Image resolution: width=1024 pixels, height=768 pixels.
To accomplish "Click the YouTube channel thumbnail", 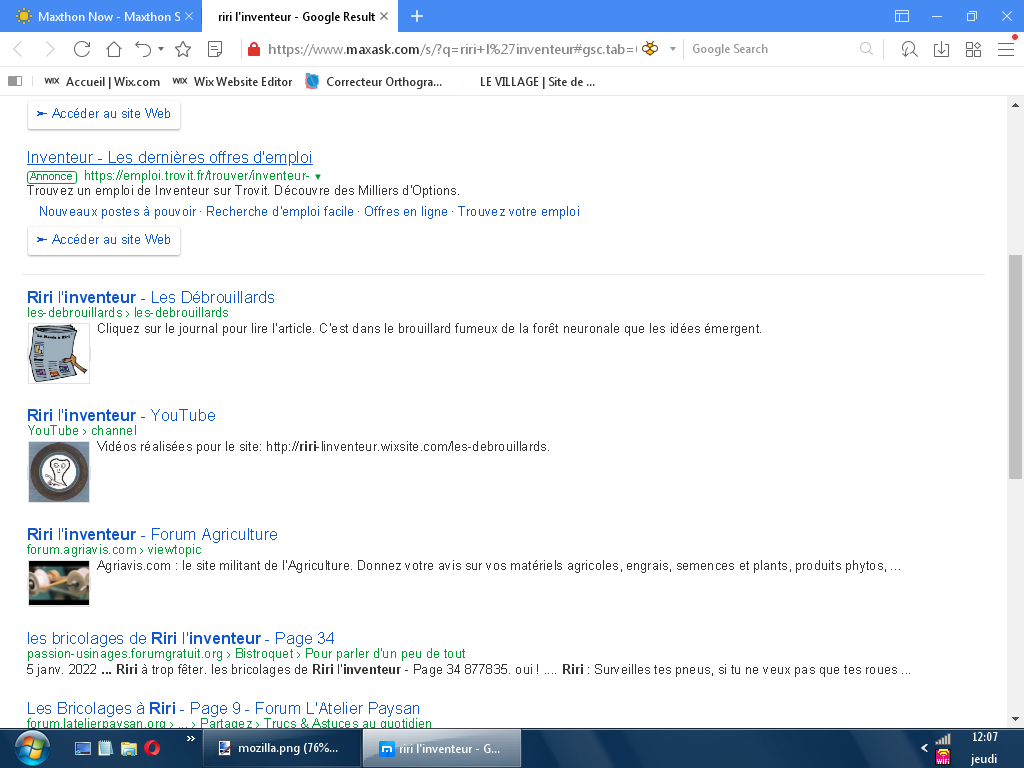I will coord(59,472).
